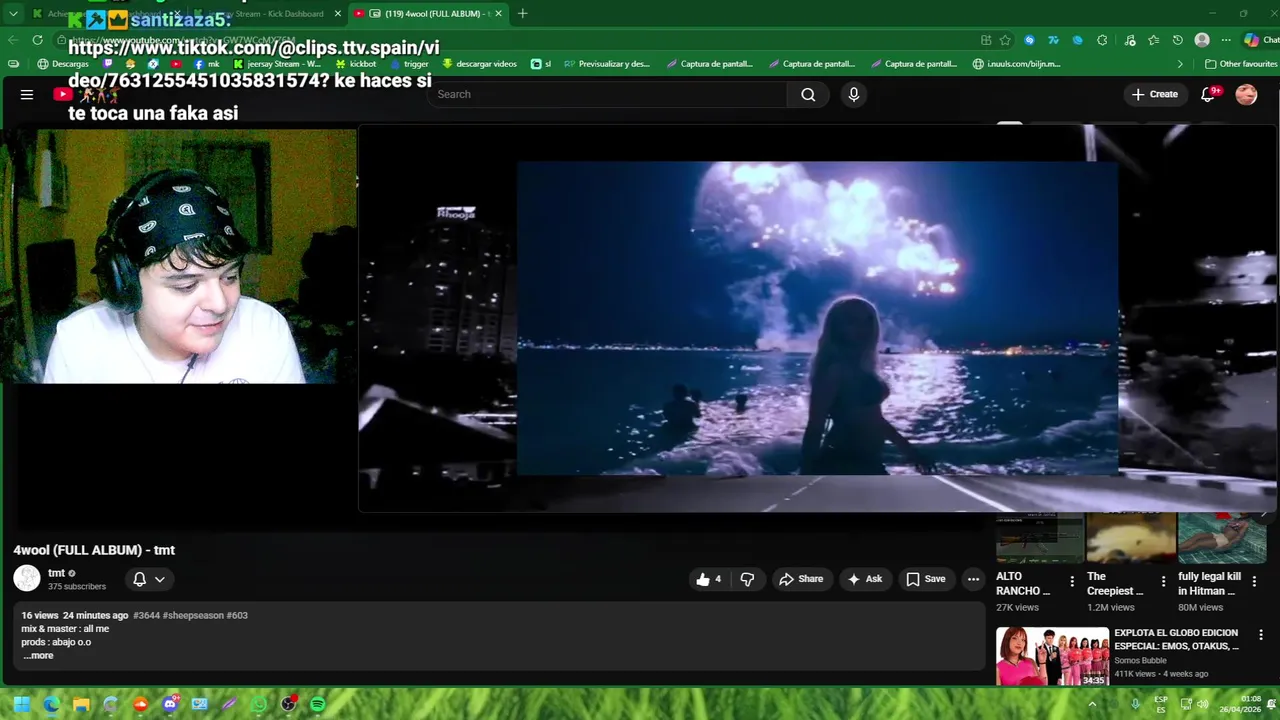Save video to playlist
Image resolution: width=1280 pixels, height=720 pixels.
926,579
